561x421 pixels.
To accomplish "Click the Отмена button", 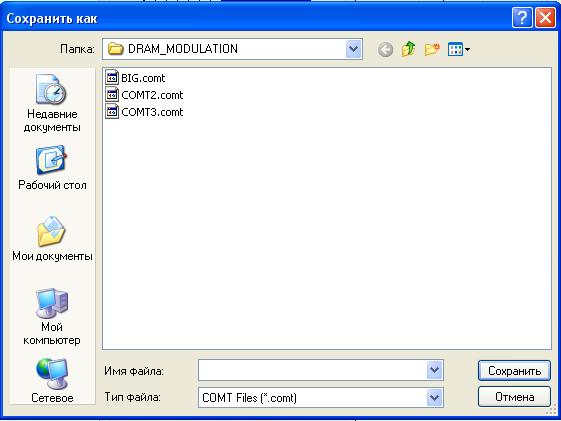I will click(x=514, y=397).
